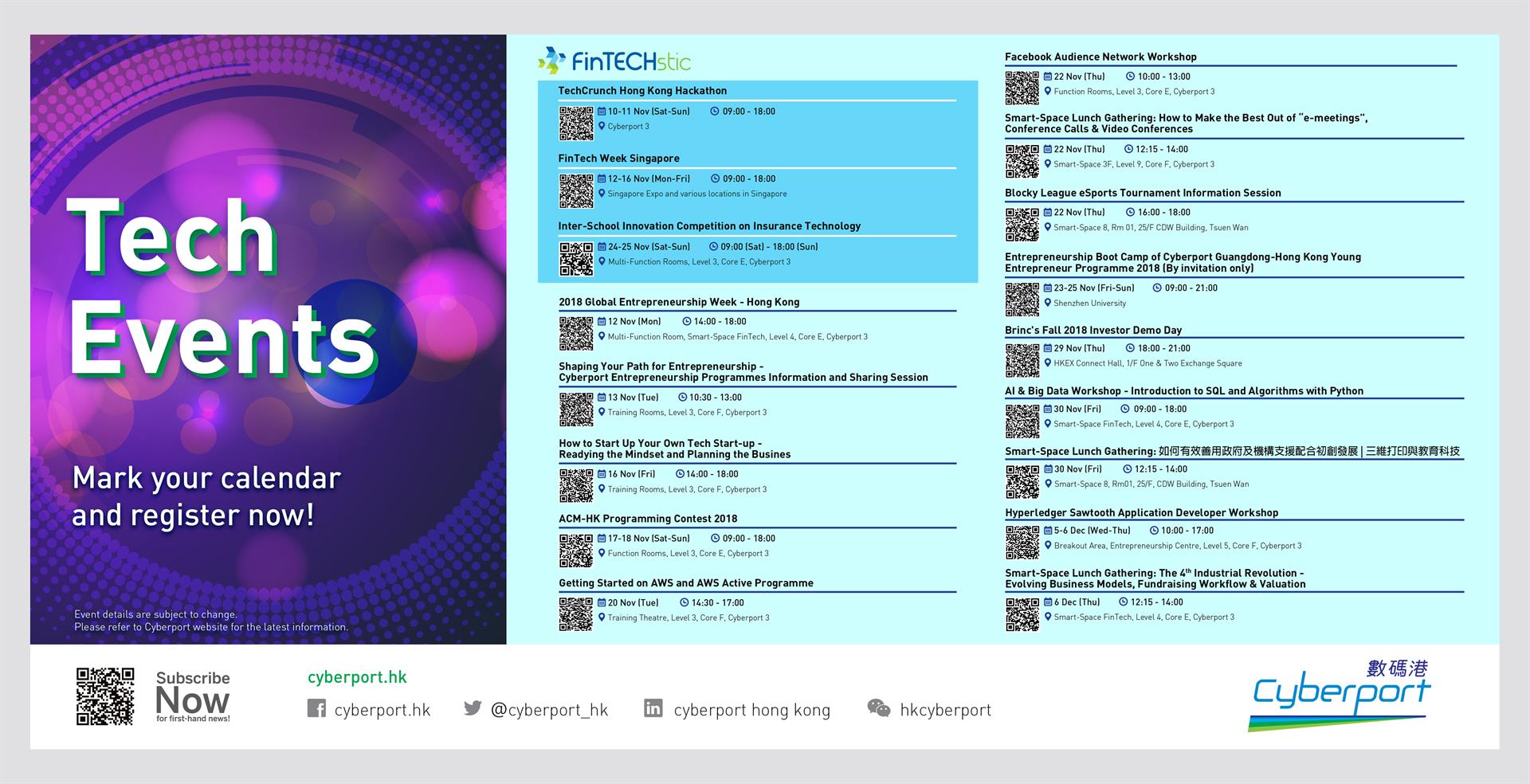1530x784 pixels.
Task: Click Training Theatre, Level 3 location text
Action: pos(688,618)
